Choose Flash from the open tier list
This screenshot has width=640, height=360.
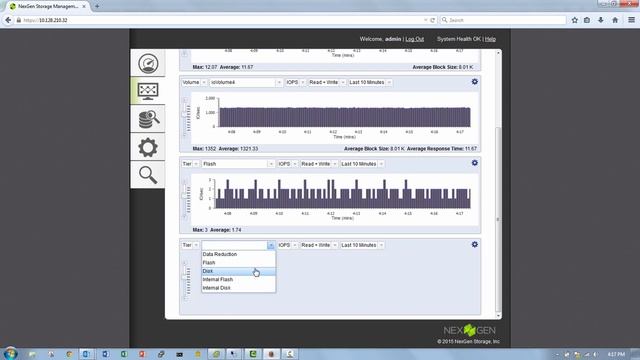238,262
